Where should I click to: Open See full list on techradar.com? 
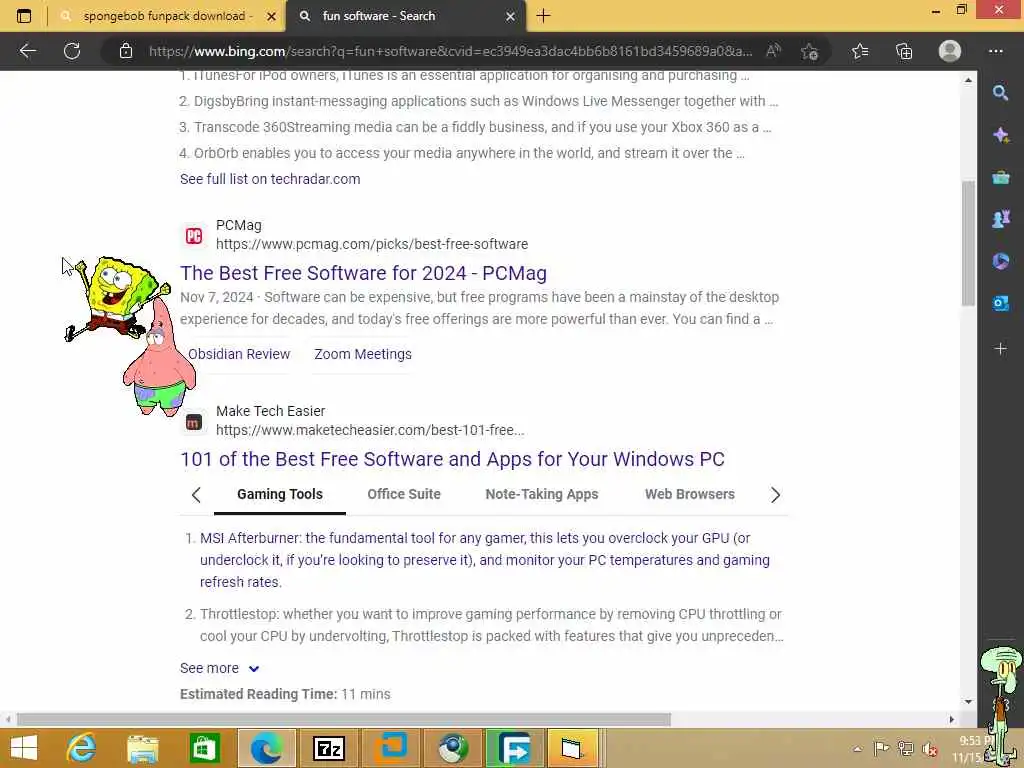pos(270,179)
